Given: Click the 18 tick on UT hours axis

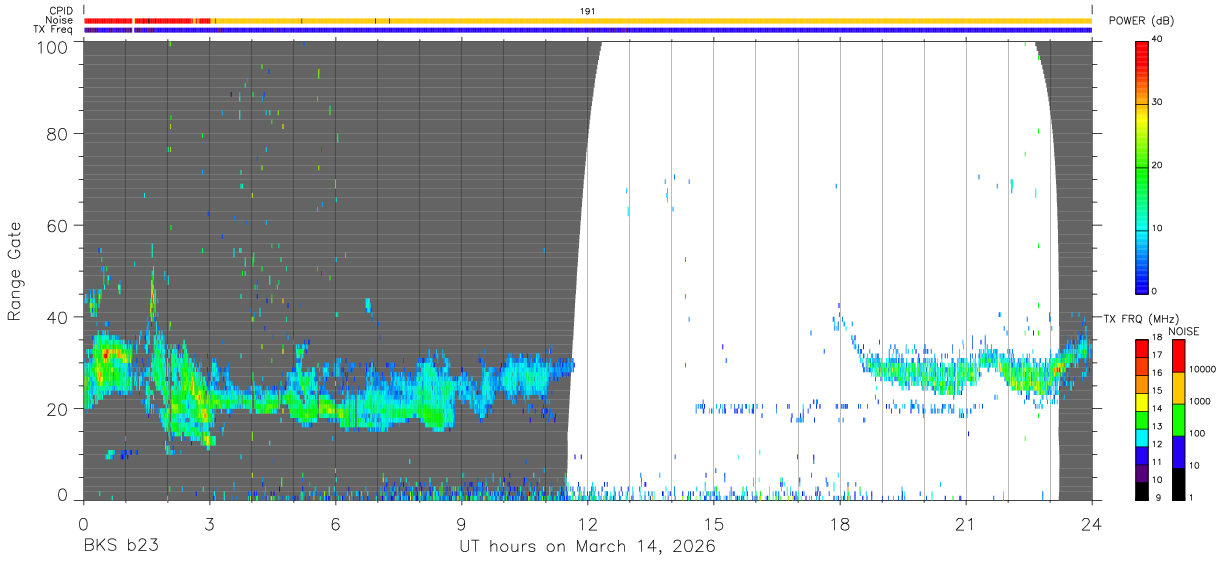Looking at the screenshot, I should coord(840,523).
